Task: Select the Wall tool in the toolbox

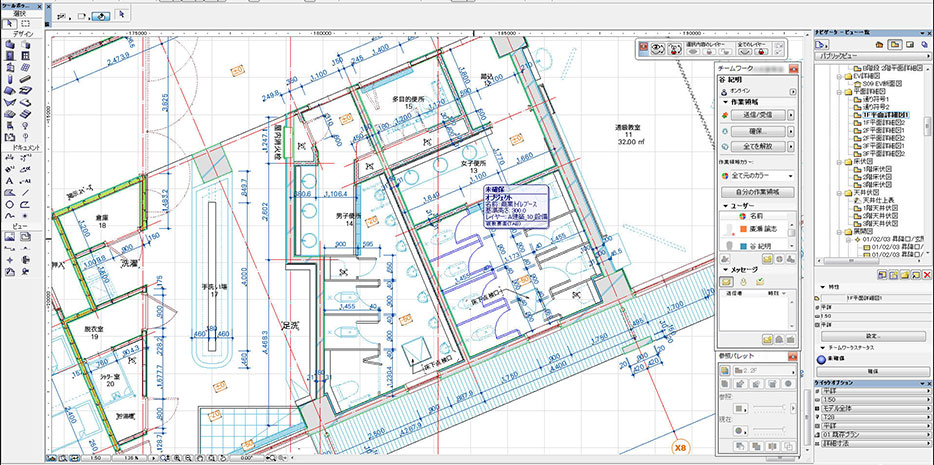Action: (x=10, y=45)
